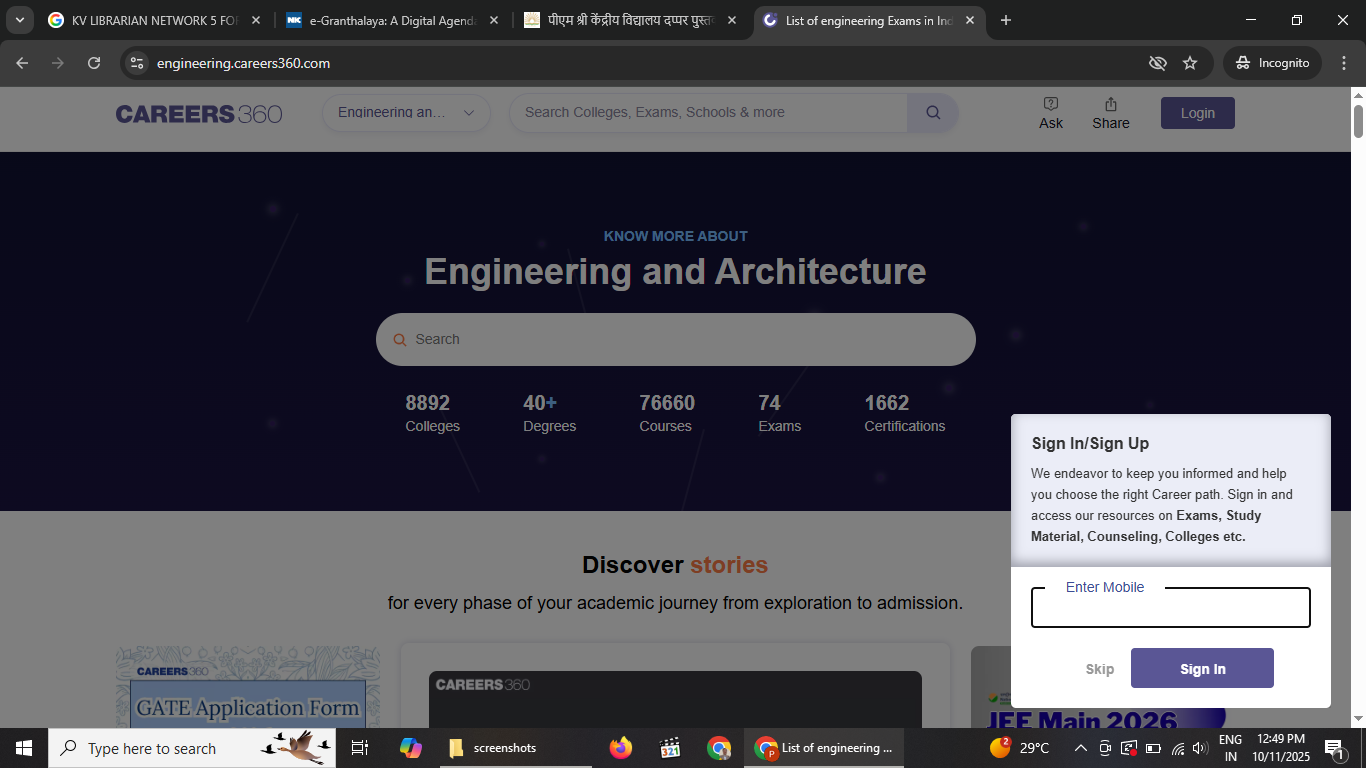Image resolution: width=1366 pixels, height=768 pixels.
Task: Skip the sign-in popup
Action: click(x=1099, y=669)
